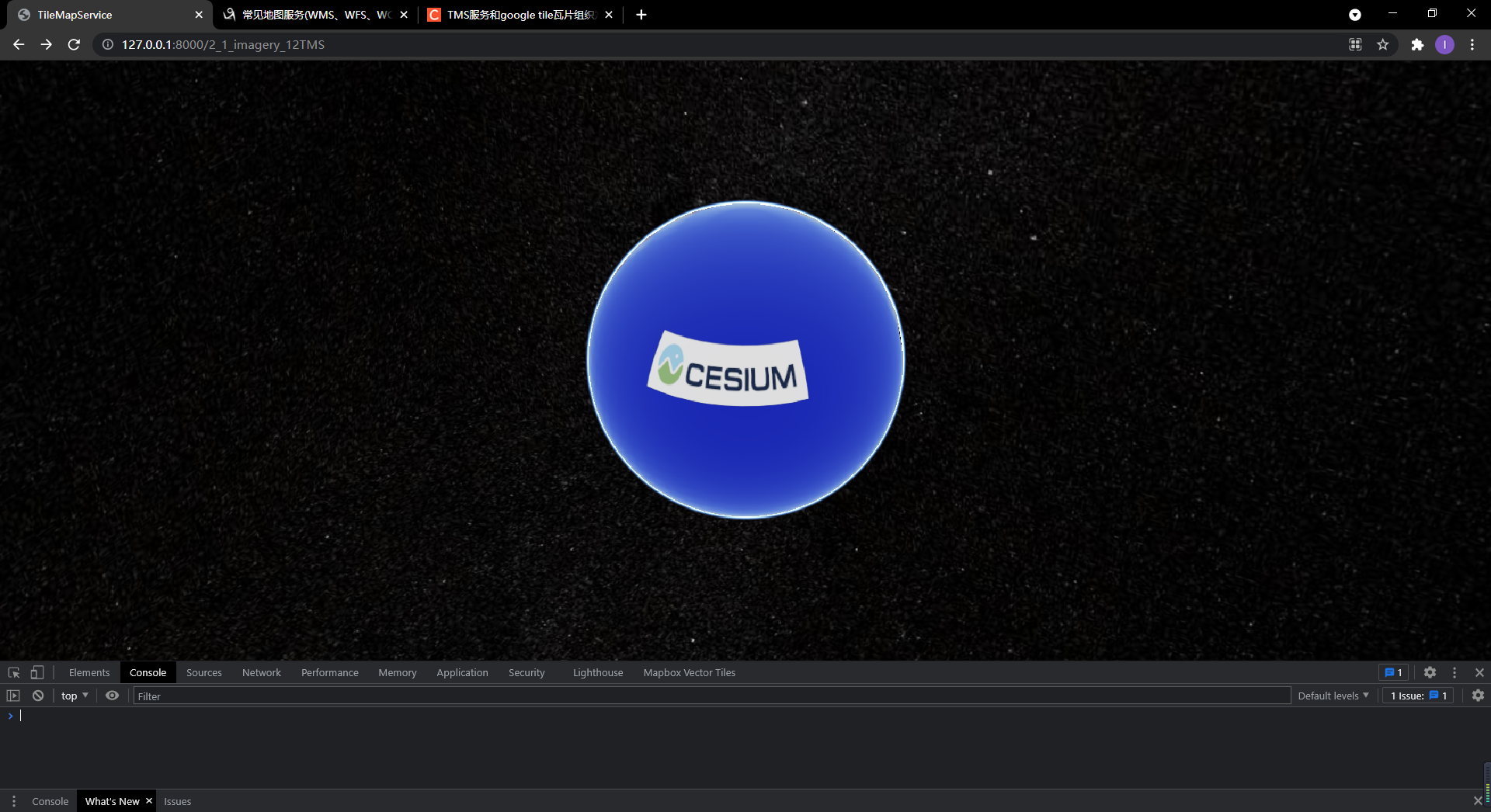
Task: Close the TMS google tile tab
Action: [x=609, y=15]
